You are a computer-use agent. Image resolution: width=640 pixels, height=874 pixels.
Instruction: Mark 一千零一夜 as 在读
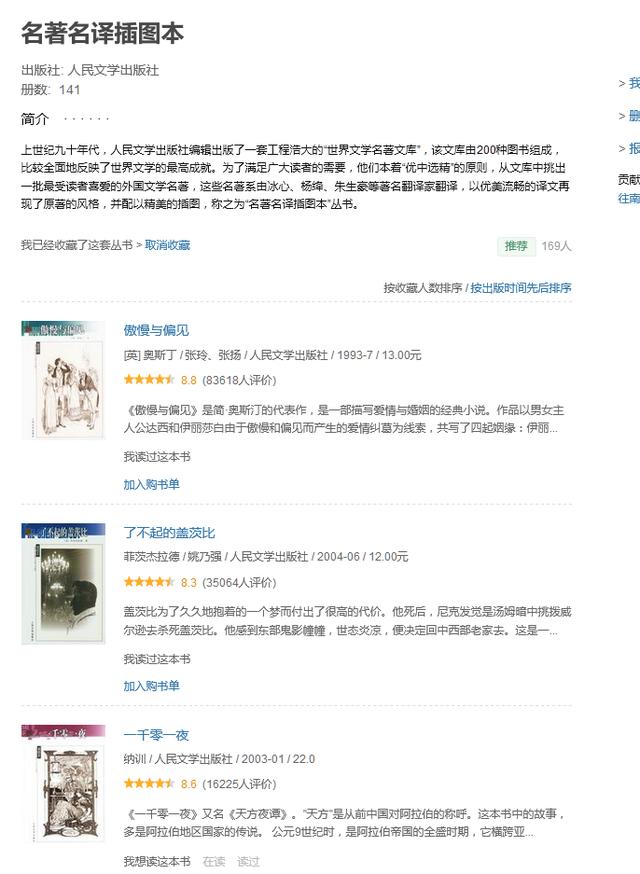click(214, 861)
